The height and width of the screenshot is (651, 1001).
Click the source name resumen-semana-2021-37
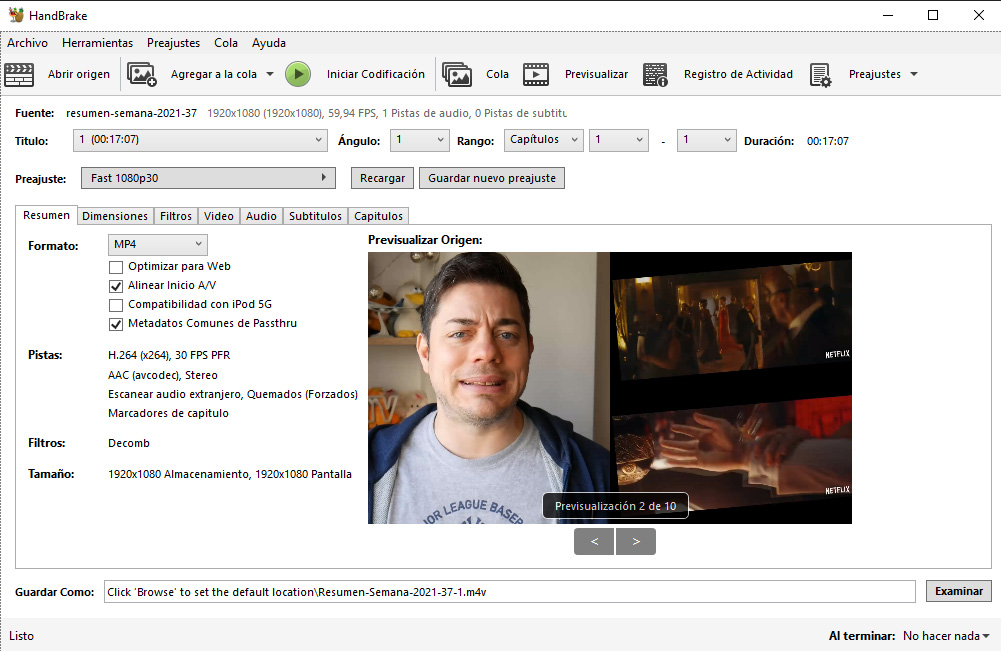pyautogui.click(x=132, y=113)
